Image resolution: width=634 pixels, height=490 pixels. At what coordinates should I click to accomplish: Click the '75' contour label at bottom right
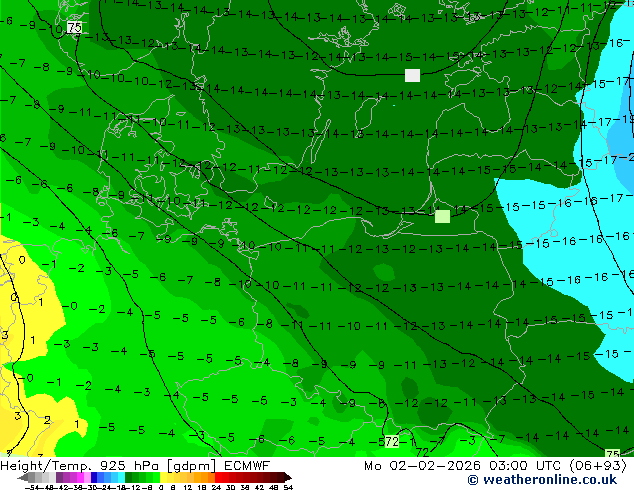pyautogui.click(x=613, y=454)
